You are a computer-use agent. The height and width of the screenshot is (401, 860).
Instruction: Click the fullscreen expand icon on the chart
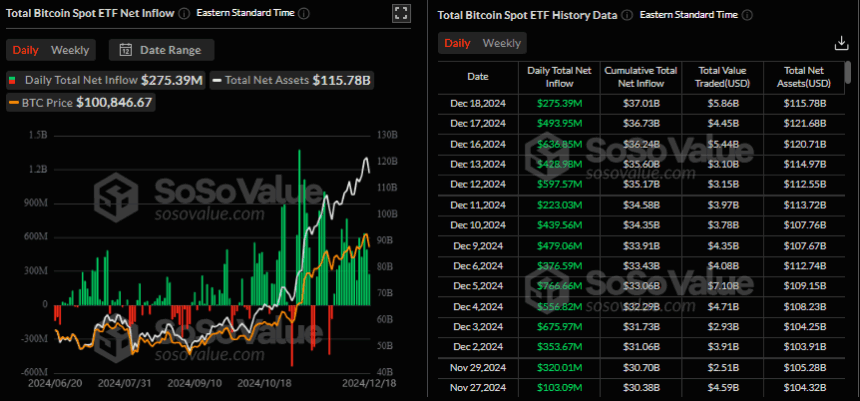401,14
